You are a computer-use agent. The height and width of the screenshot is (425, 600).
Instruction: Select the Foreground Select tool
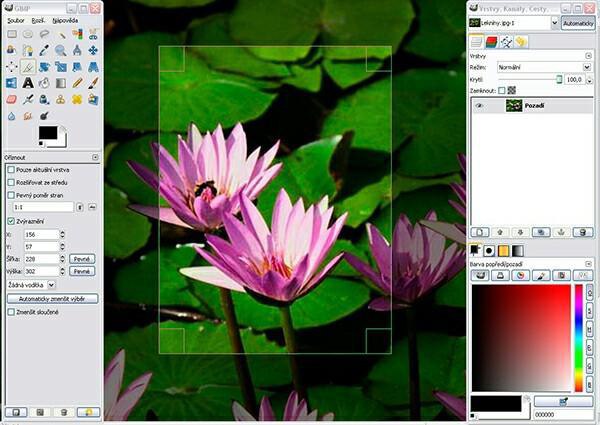click(12, 50)
